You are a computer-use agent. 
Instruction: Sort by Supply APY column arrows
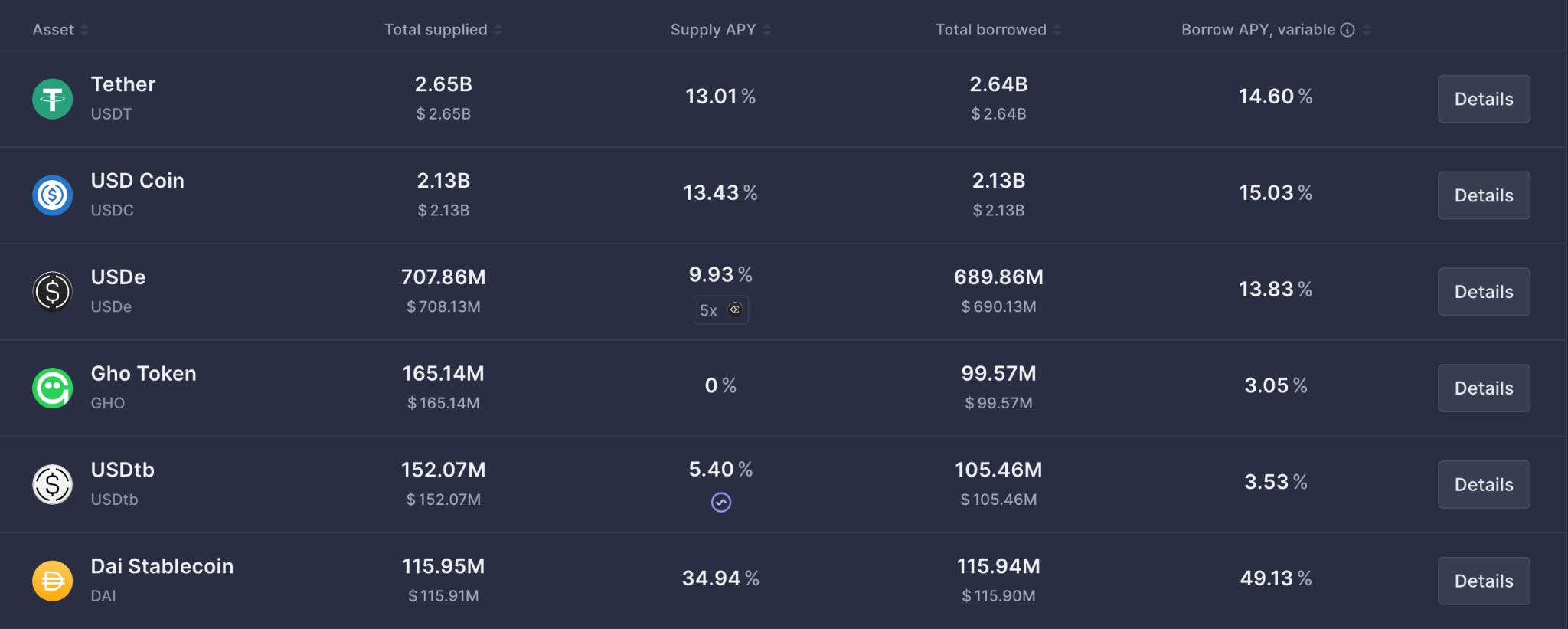766,30
